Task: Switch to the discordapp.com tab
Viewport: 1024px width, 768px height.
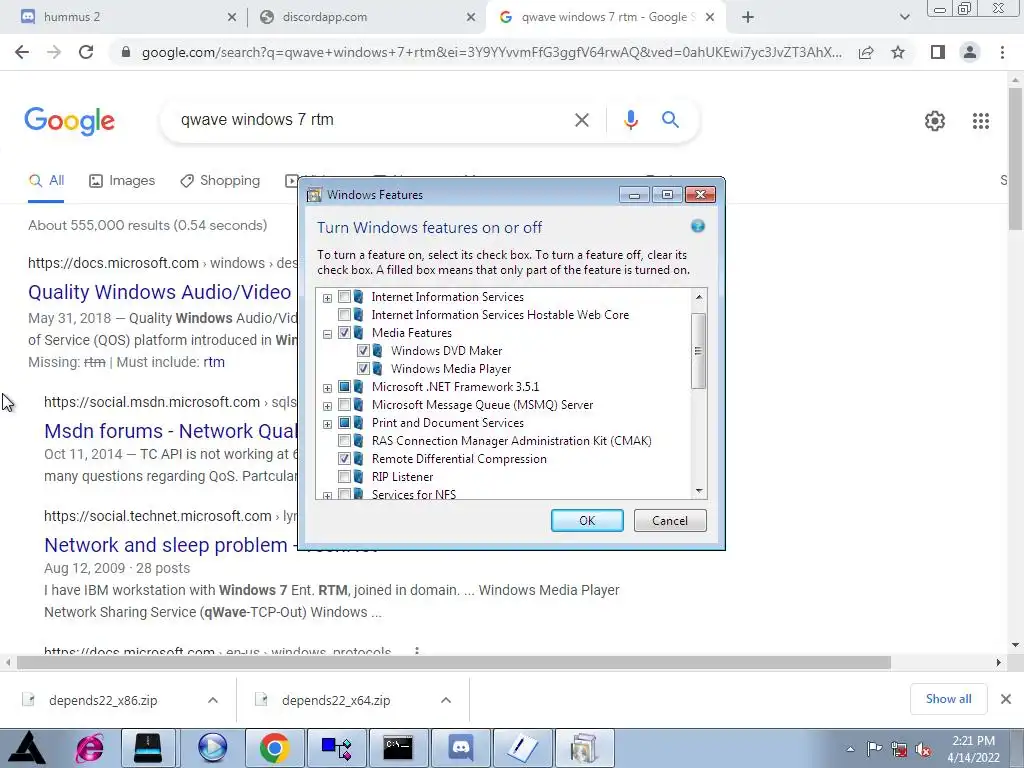Action: 368,17
